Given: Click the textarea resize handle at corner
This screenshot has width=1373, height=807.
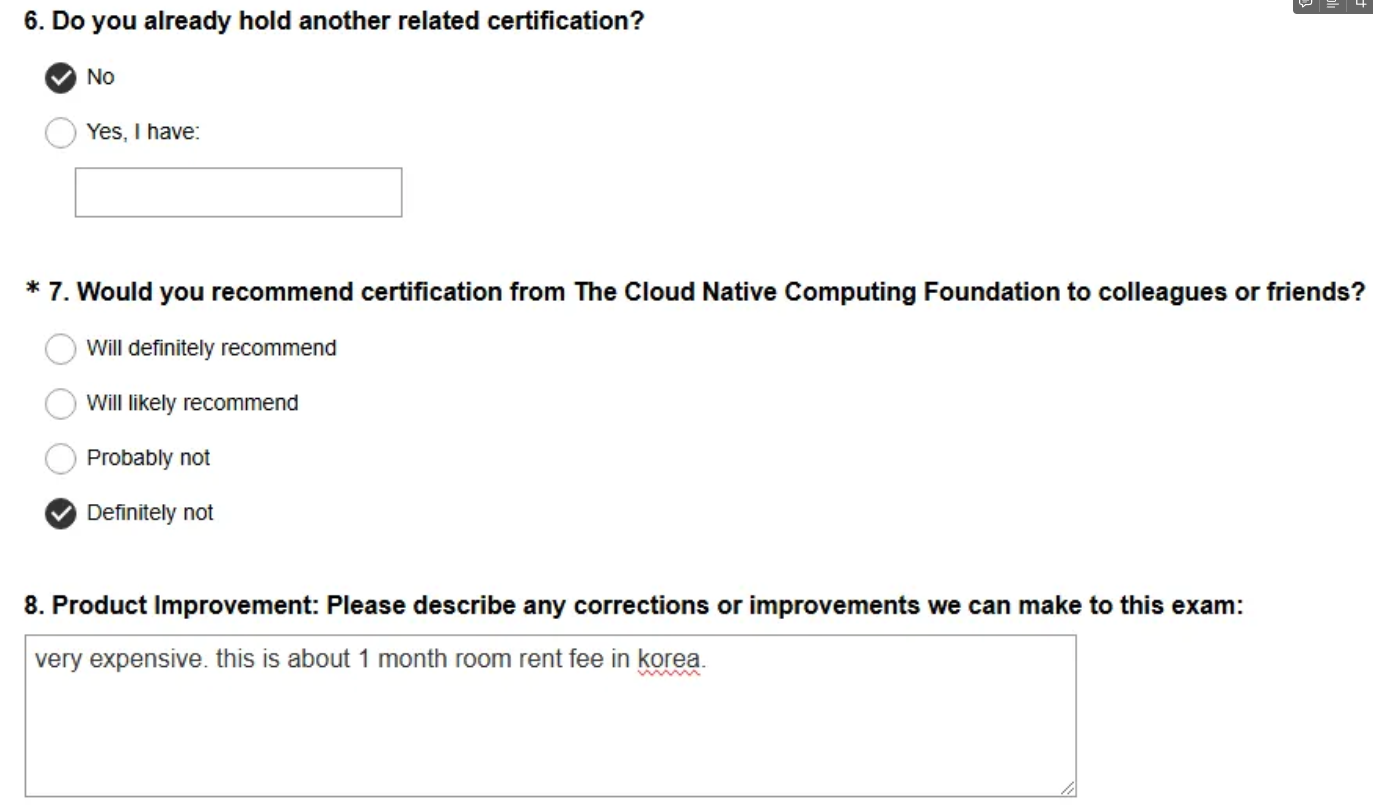Looking at the screenshot, I should (x=1068, y=788).
